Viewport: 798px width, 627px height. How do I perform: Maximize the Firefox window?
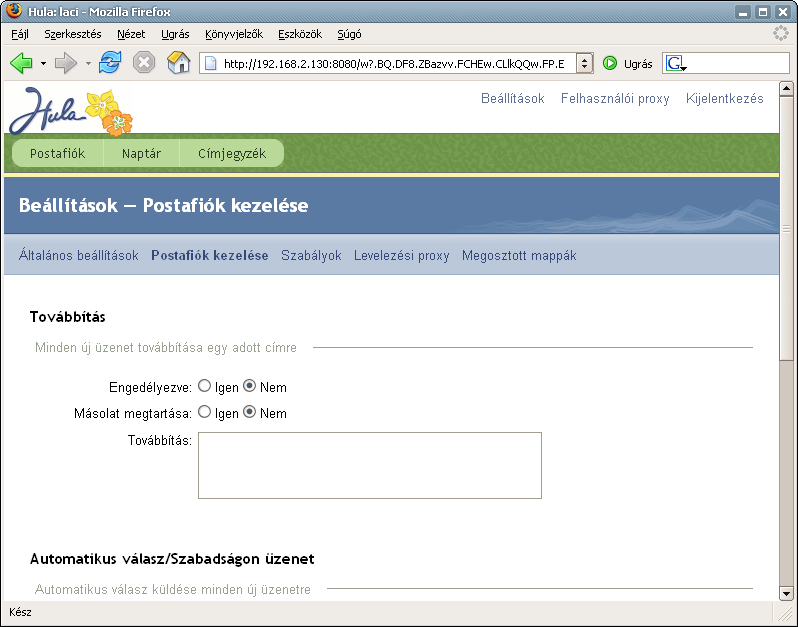pos(763,11)
